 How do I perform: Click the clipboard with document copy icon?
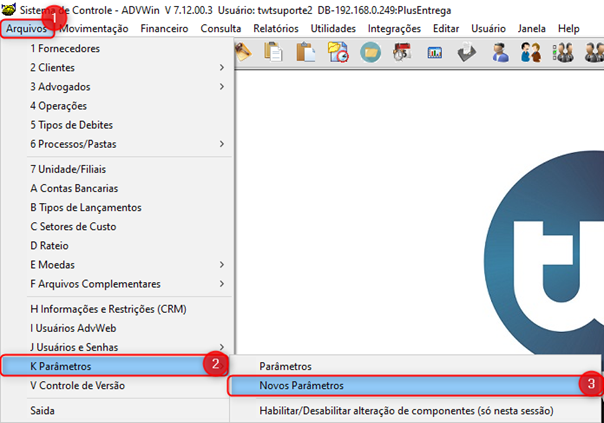tap(273, 52)
